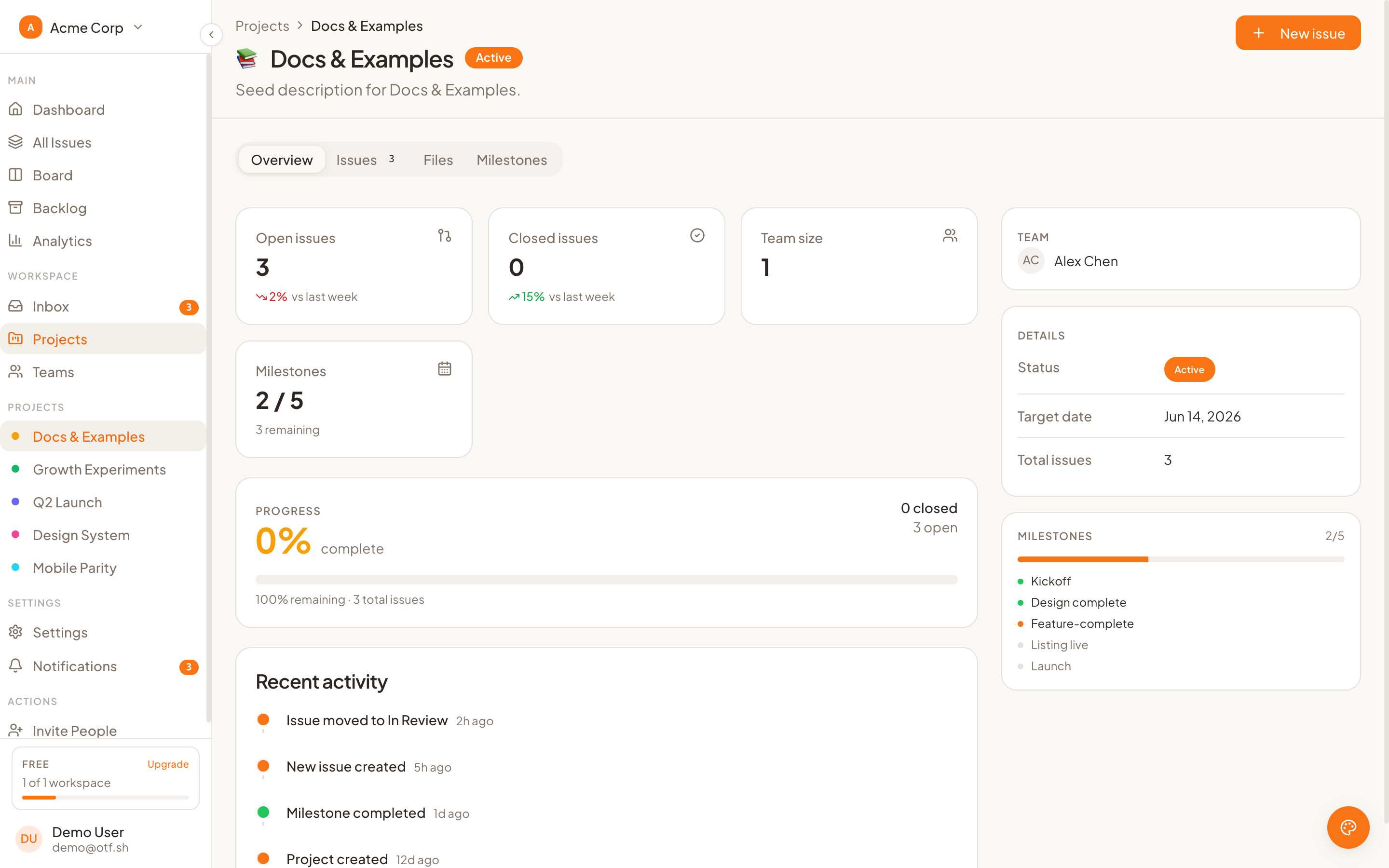Click the upward trend arrow on Closed issues
This screenshot has width=1389, height=868.
(514, 297)
